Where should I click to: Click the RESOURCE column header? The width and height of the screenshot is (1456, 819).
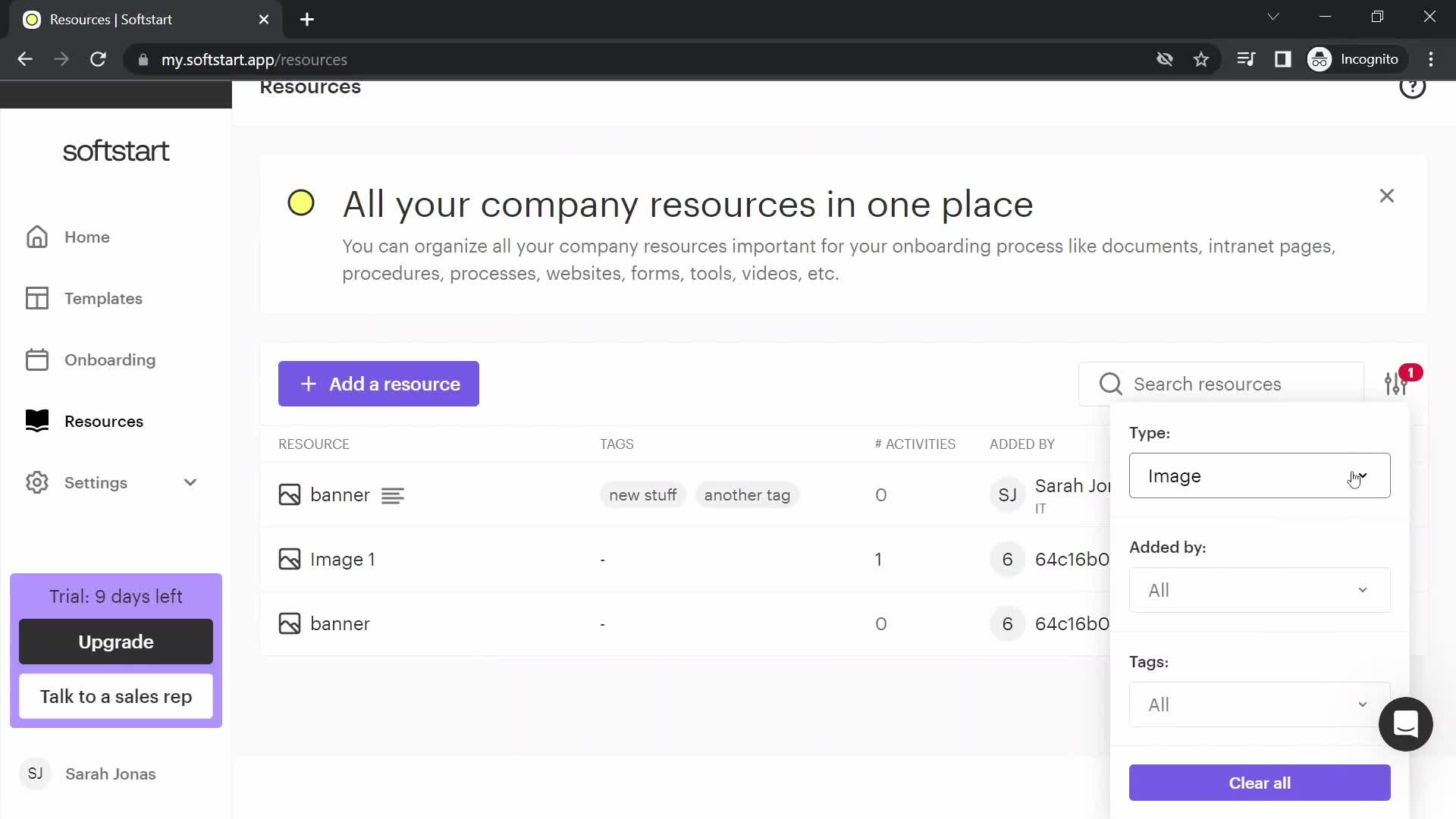coord(314,444)
